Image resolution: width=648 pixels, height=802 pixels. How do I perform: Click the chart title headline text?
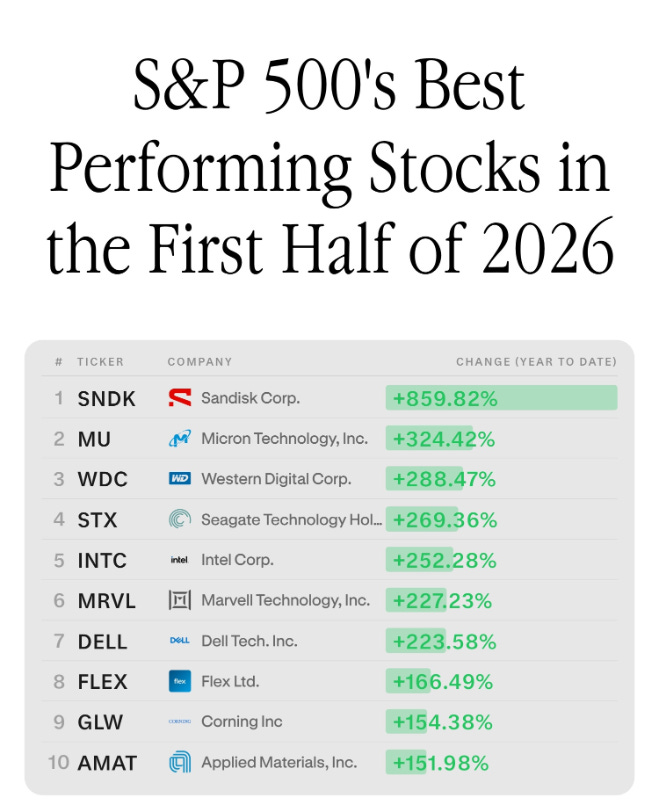click(329, 167)
